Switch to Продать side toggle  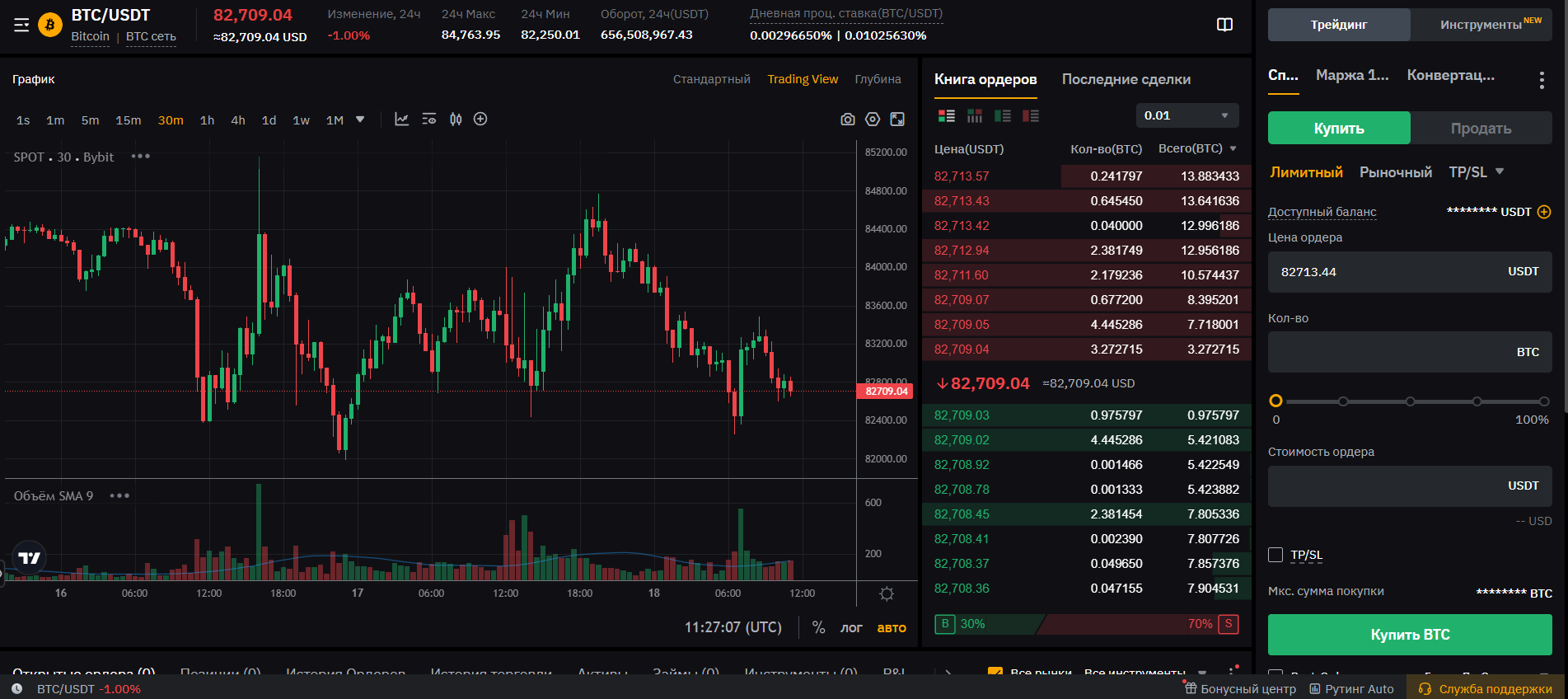(x=1481, y=128)
